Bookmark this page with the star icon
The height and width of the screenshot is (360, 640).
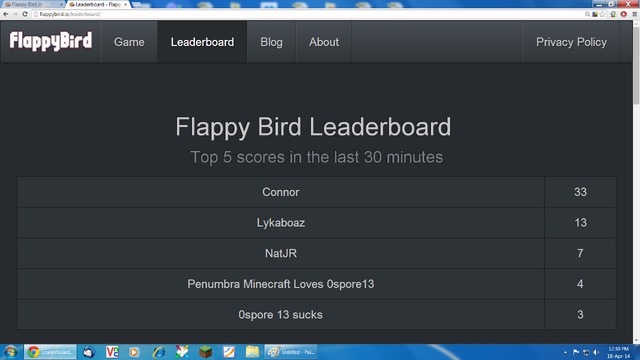pyautogui.click(x=602, y=14)
